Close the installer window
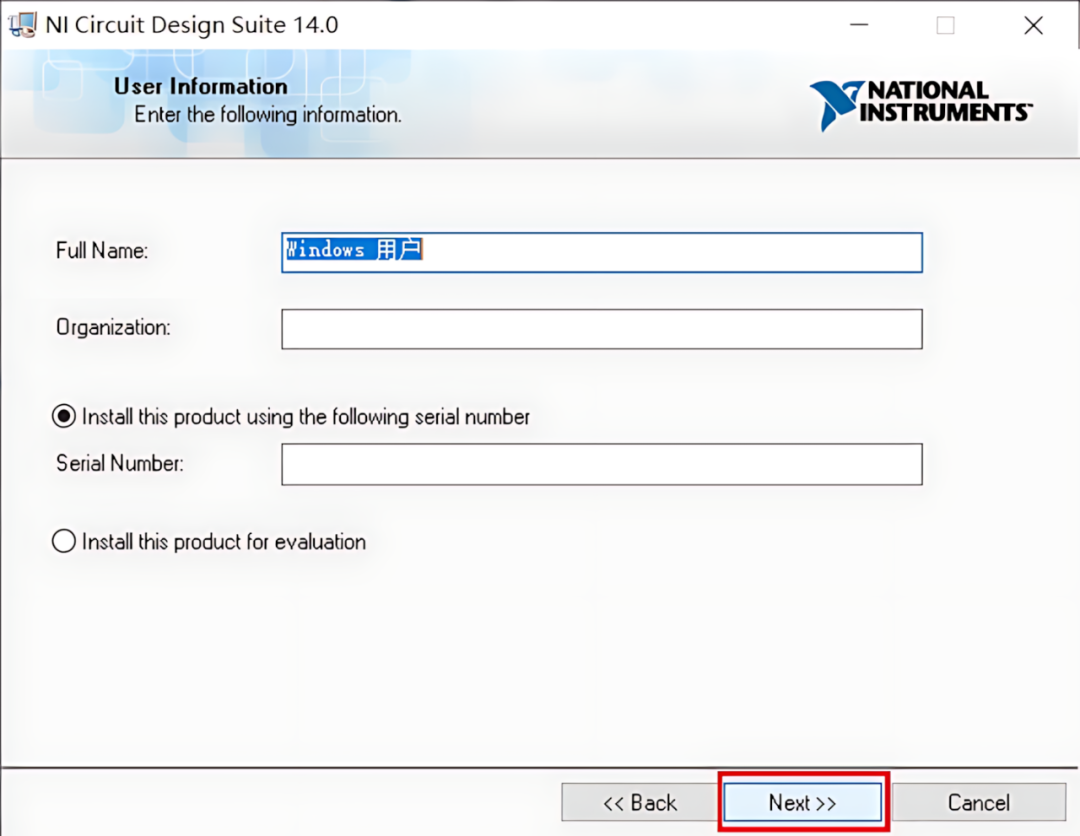Image resolution: width=1080 pixels, height=836 pixels. point(1033,25)
